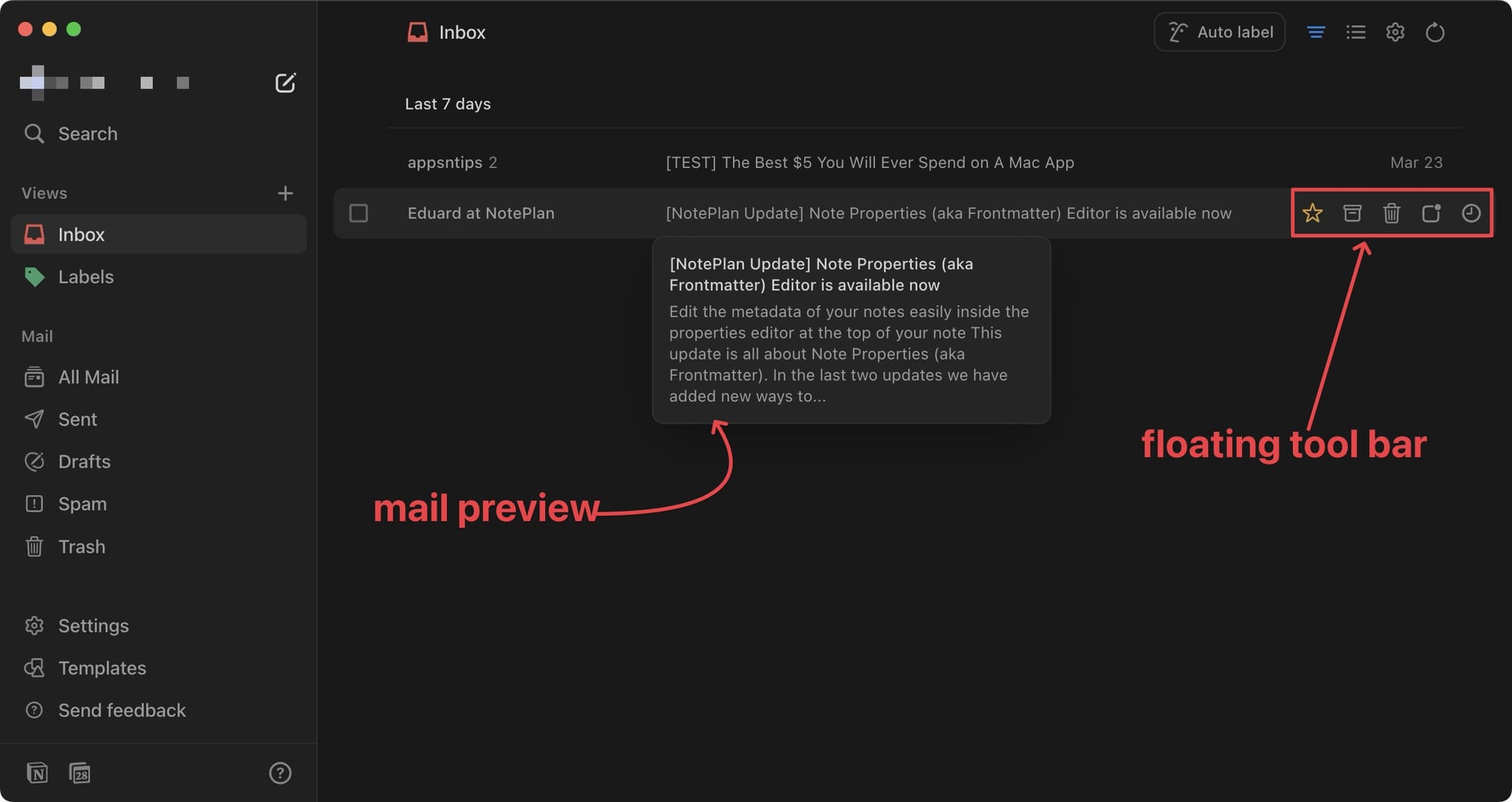Viewport: 1512px width, 802px height.
Task: Click the Notion icon at sidebar bottom
Action: tap(37, 773)
